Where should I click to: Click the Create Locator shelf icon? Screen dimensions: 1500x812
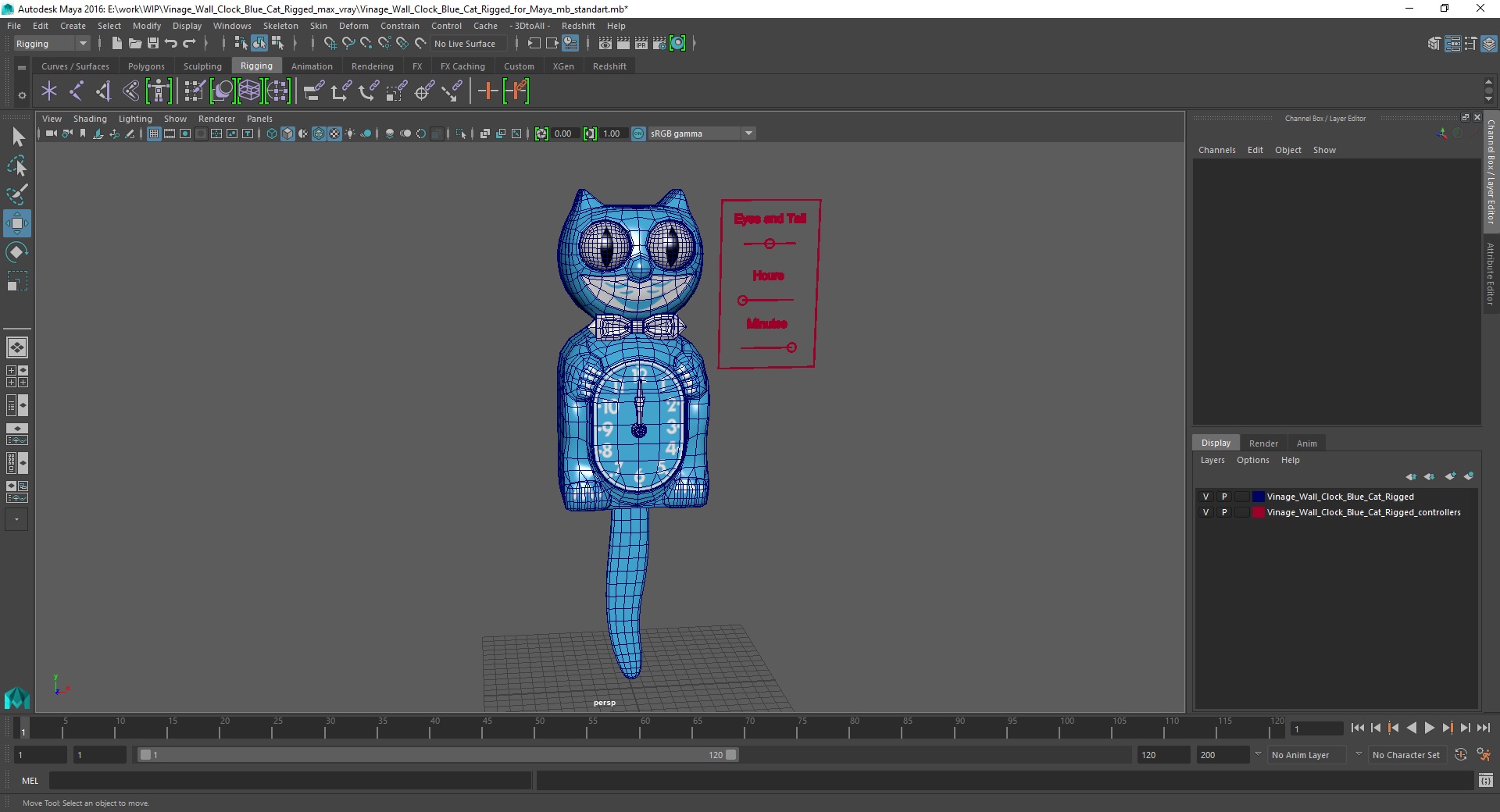tap(49, 91)
